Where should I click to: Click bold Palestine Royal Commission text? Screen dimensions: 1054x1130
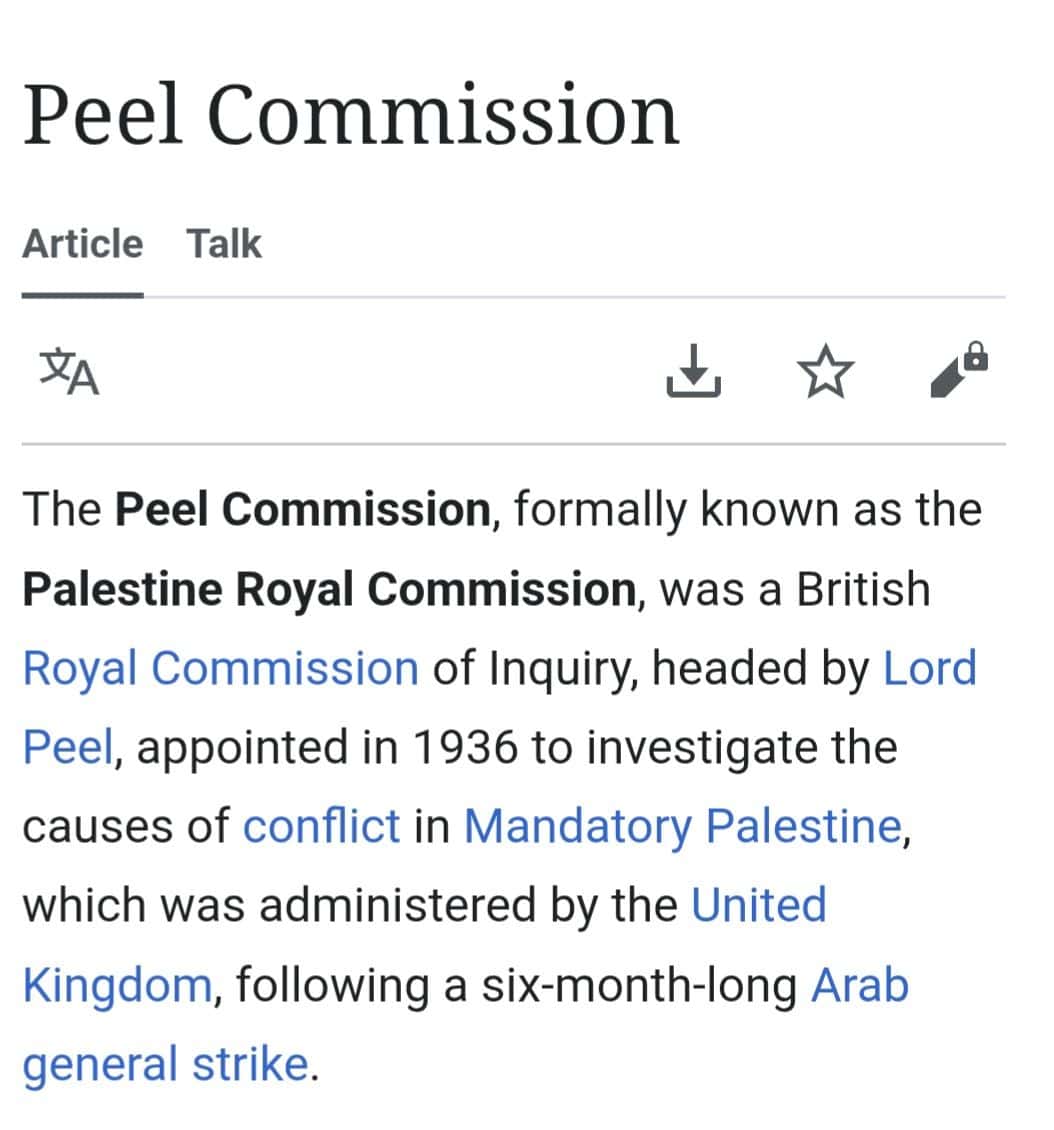coord(329,590)
